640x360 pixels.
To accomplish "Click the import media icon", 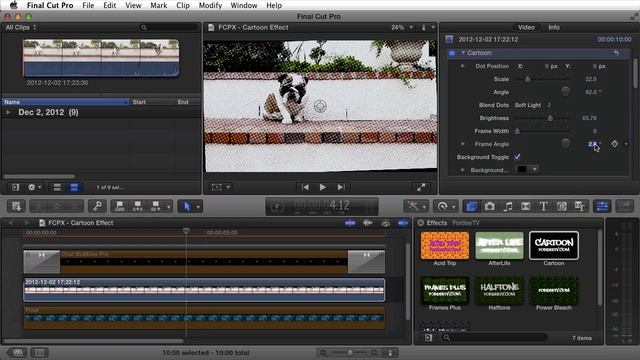I will [x=16, y=206].
